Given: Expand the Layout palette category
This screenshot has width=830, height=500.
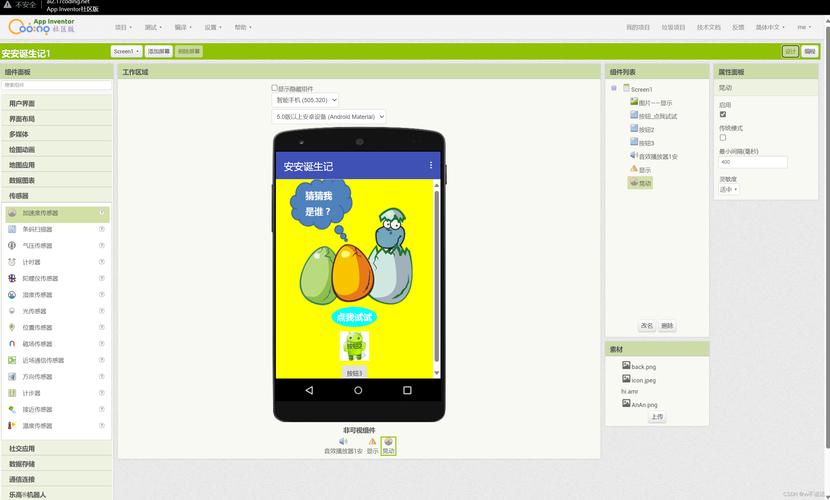Looking at the screenshot, I should point(57,119).
